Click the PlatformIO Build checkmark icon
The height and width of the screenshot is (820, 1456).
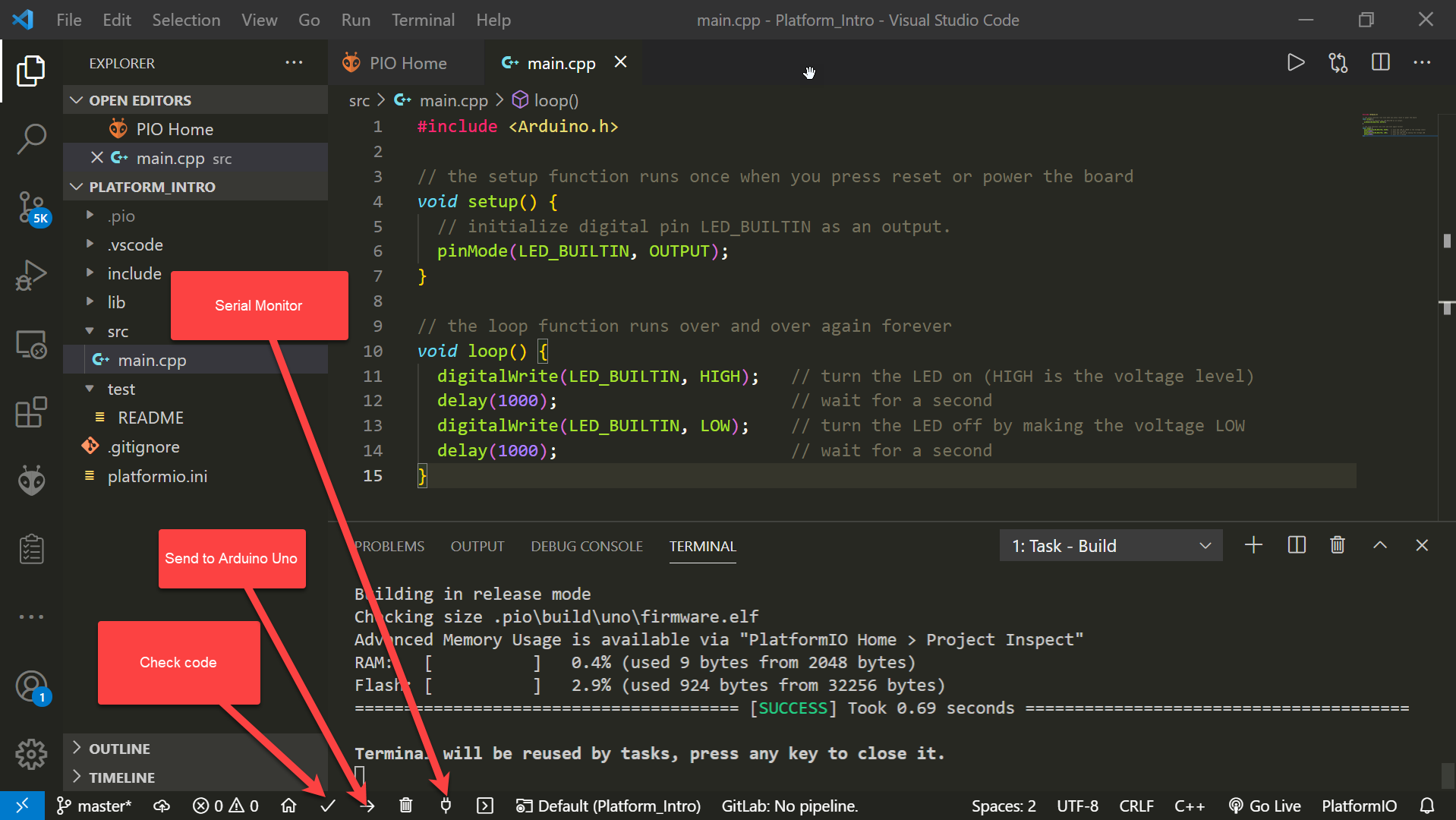pos(328,806)
